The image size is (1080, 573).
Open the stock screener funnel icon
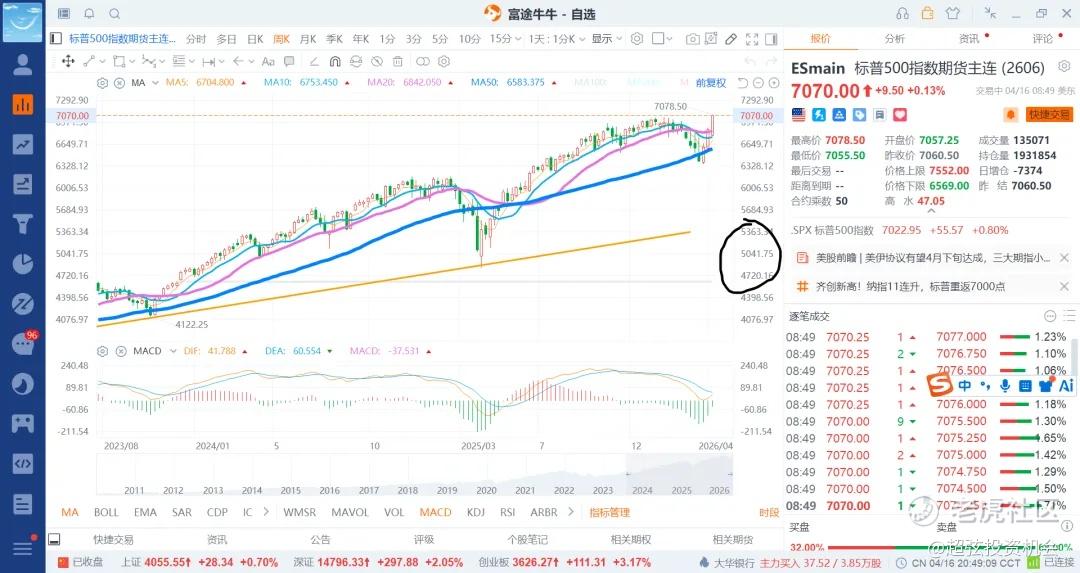(x=23, y=224)
